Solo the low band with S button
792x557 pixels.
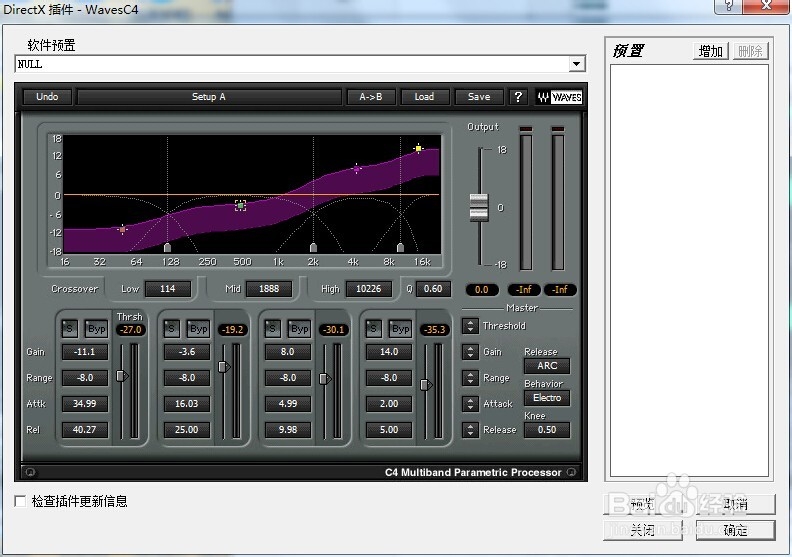(x=69, y=329)
